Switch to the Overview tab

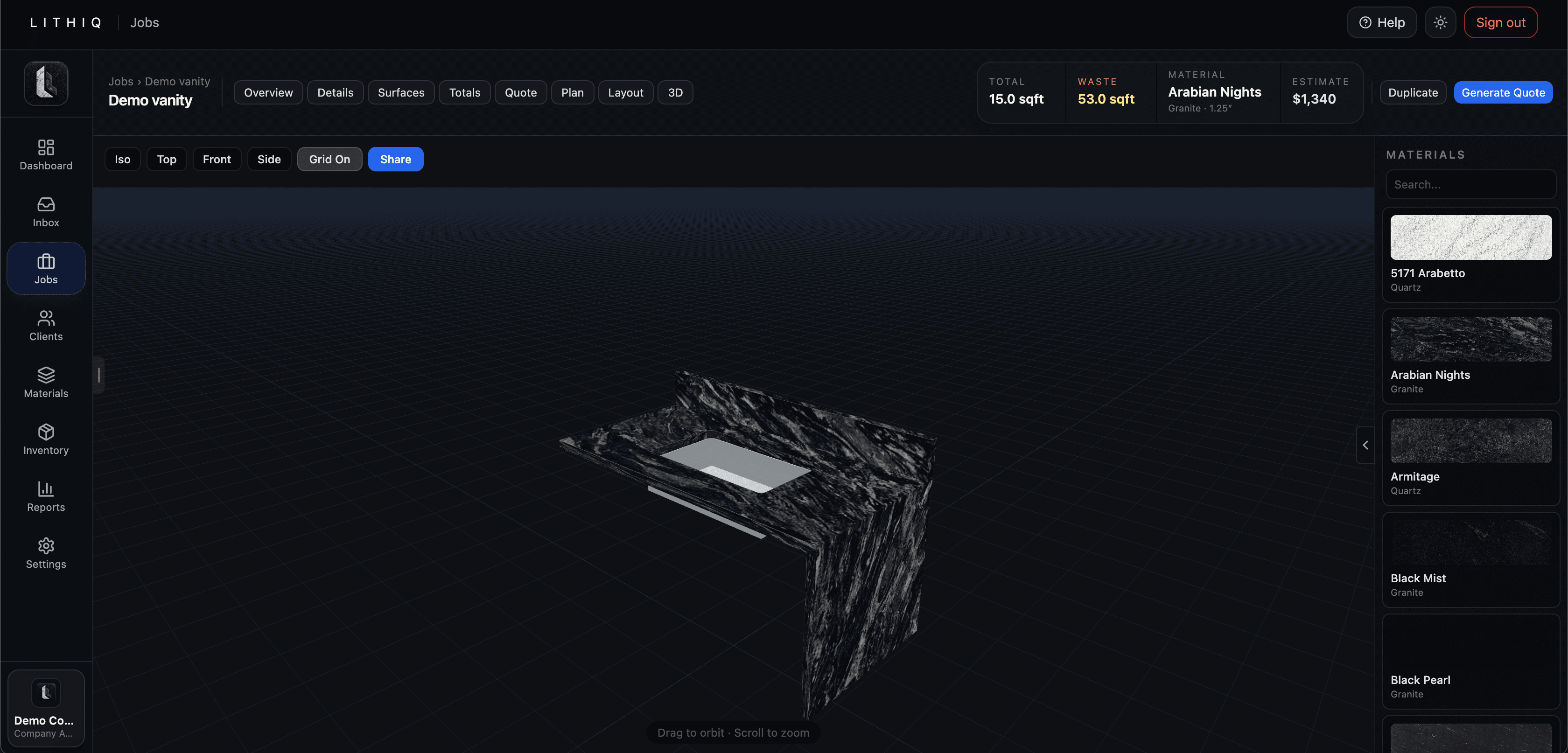coord(268,92)
